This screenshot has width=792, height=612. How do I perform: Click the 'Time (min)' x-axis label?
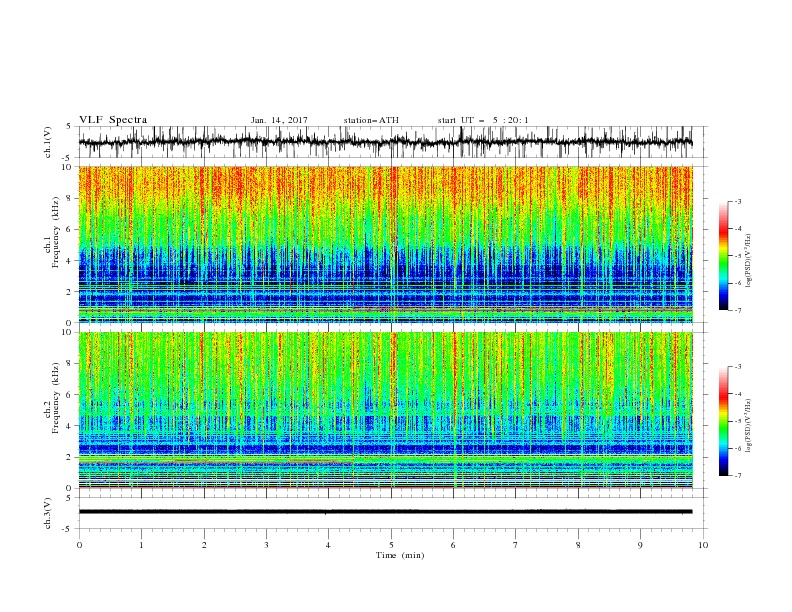(x=400, y=555)
